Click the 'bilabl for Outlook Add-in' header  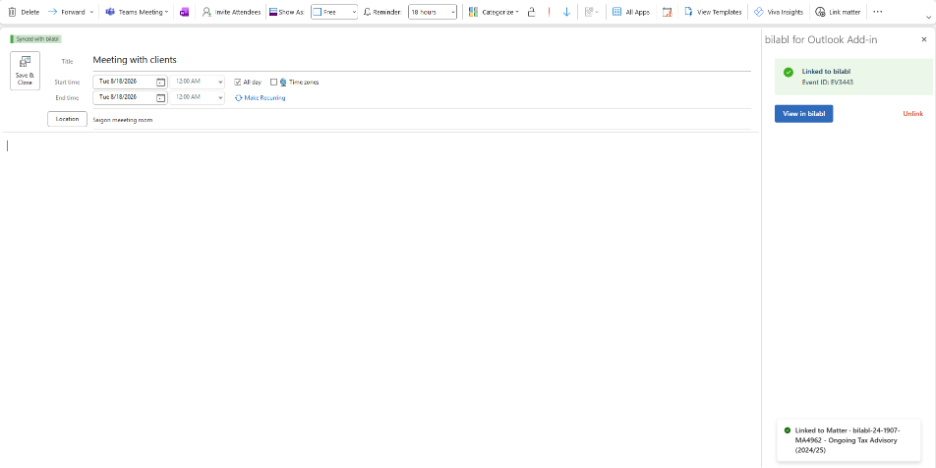821,39
